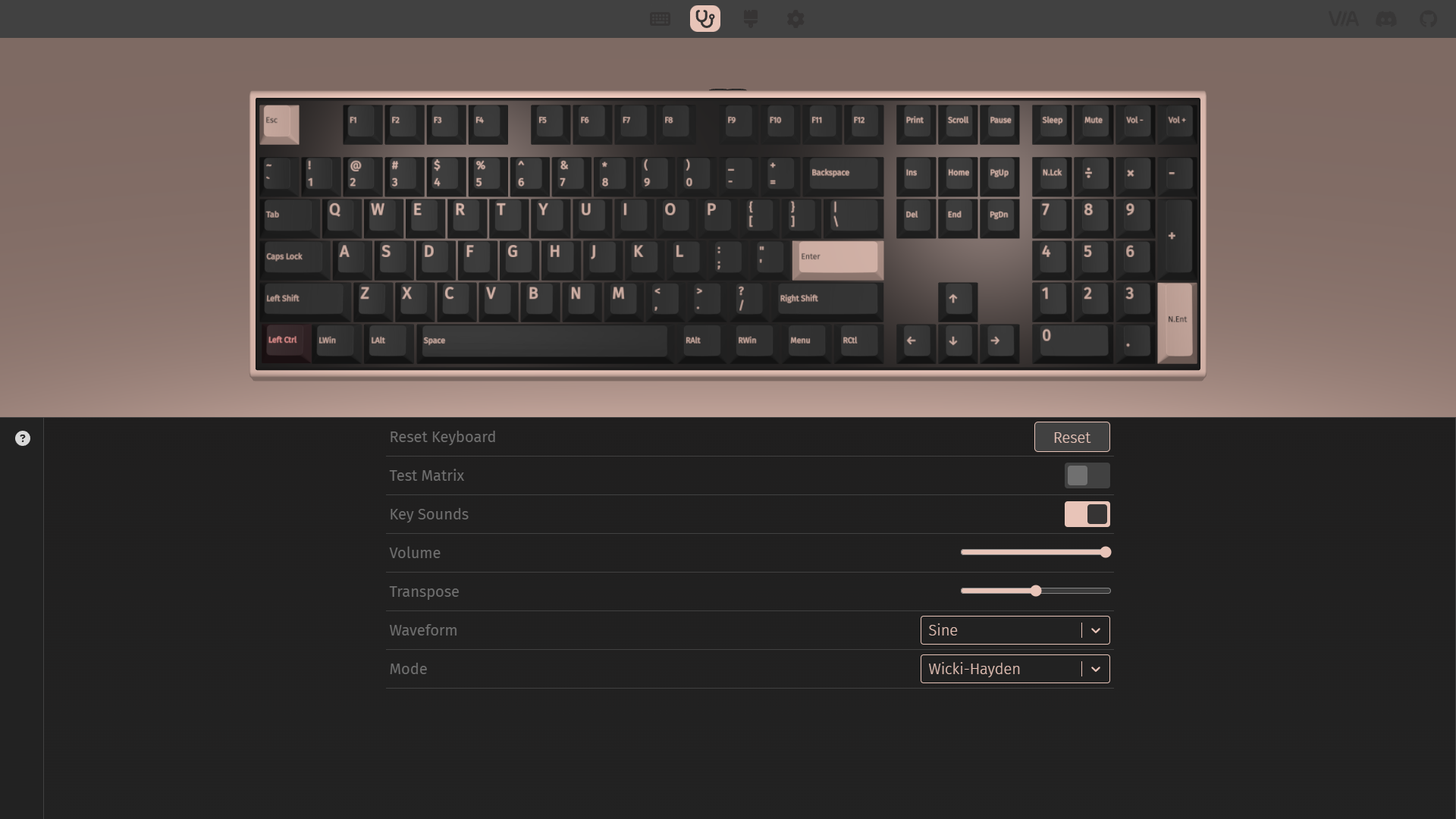The height and width of the screenshot is (819, 1456).
Task: Click the Enter key on the keyboard
Action: [837, 258]
